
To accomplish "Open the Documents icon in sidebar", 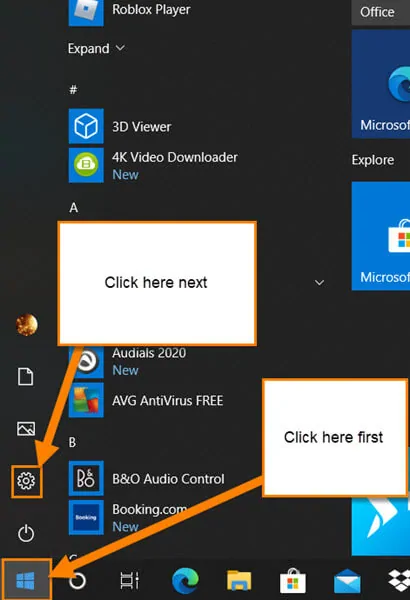I will click(26, 377).
